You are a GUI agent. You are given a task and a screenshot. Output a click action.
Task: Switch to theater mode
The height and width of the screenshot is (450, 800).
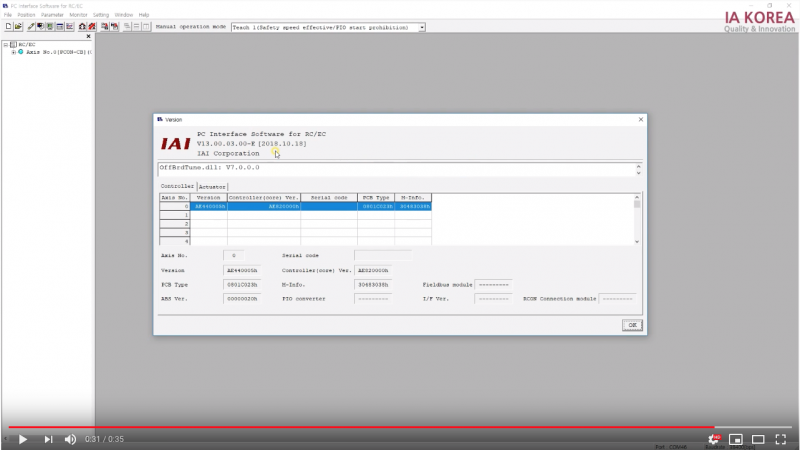coord(758,439)
